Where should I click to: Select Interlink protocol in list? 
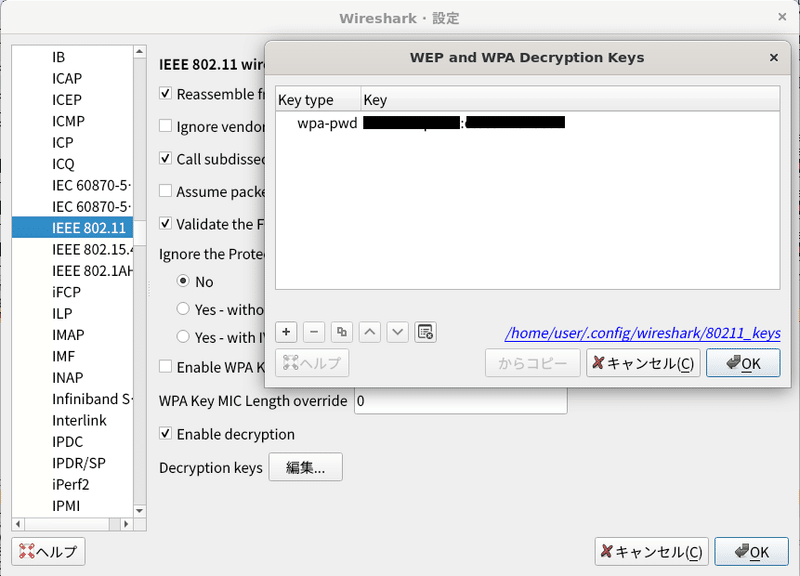point(72,420)
